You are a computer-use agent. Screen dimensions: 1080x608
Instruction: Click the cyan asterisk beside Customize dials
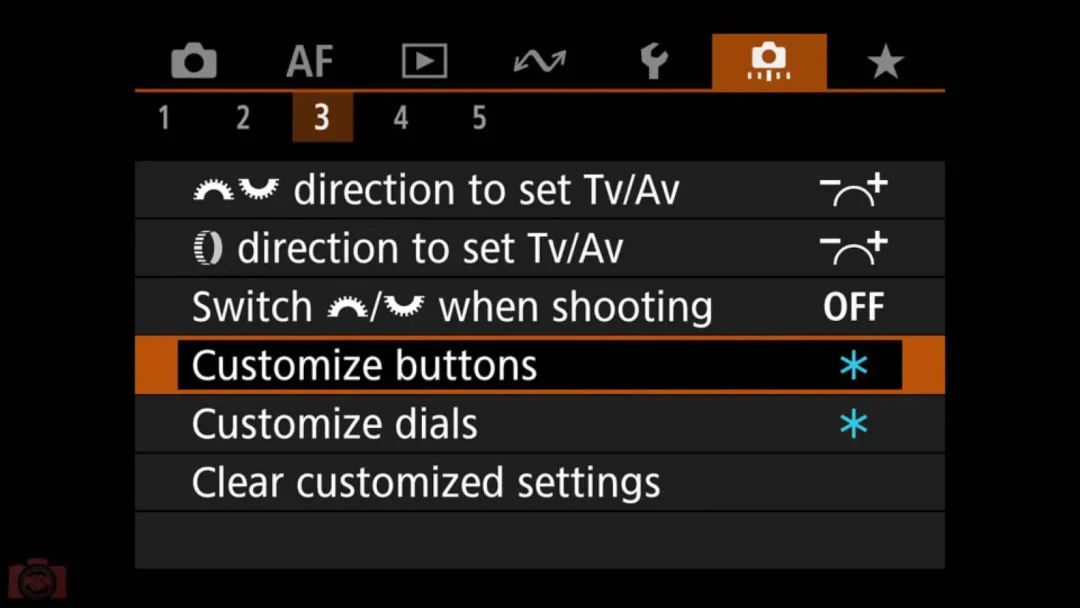(x=853, y=423)
